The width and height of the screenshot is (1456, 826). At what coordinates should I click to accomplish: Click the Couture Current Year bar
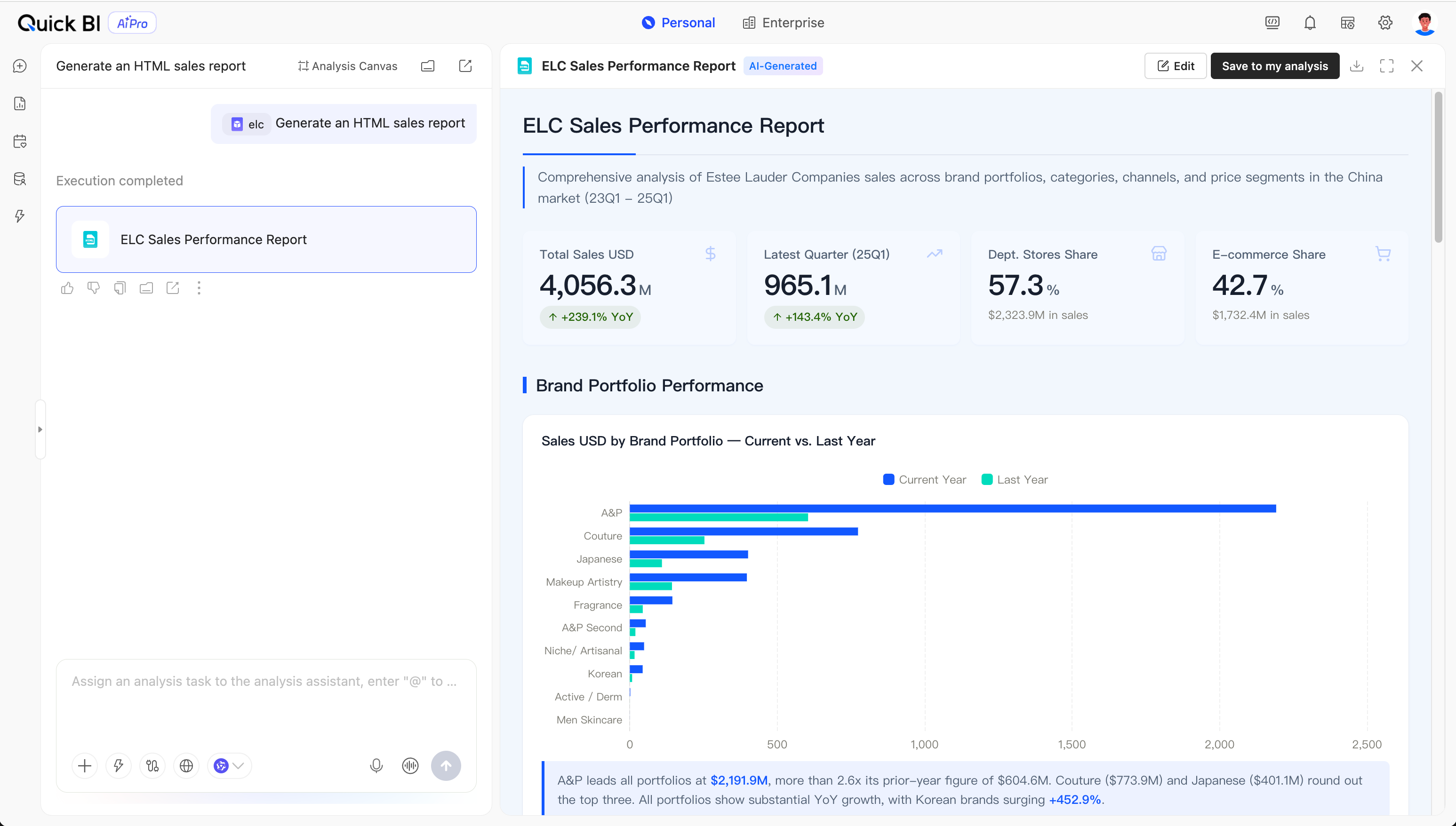coord(744,532)
